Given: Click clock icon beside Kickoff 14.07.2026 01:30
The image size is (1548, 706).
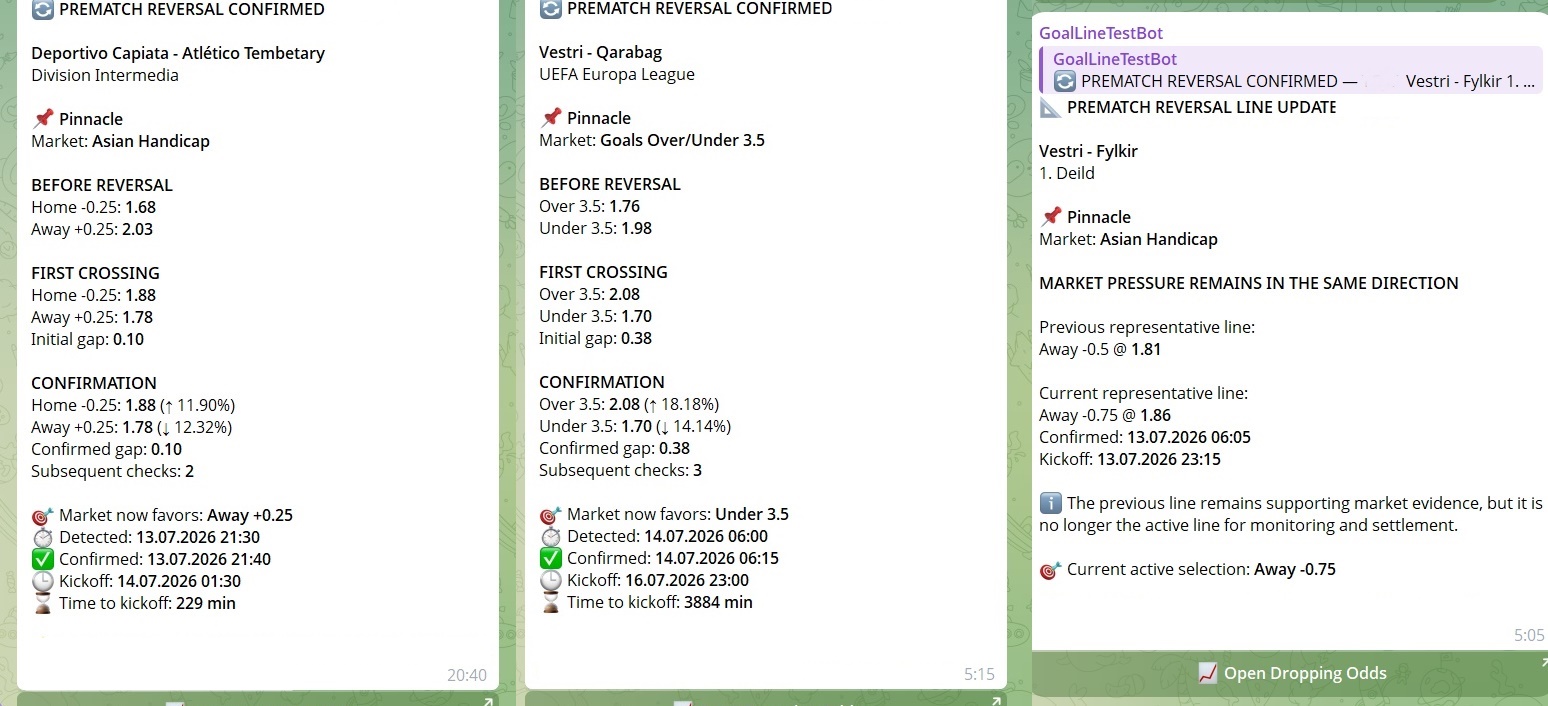Looking at the screenshot, I should (x=43, y=581).
